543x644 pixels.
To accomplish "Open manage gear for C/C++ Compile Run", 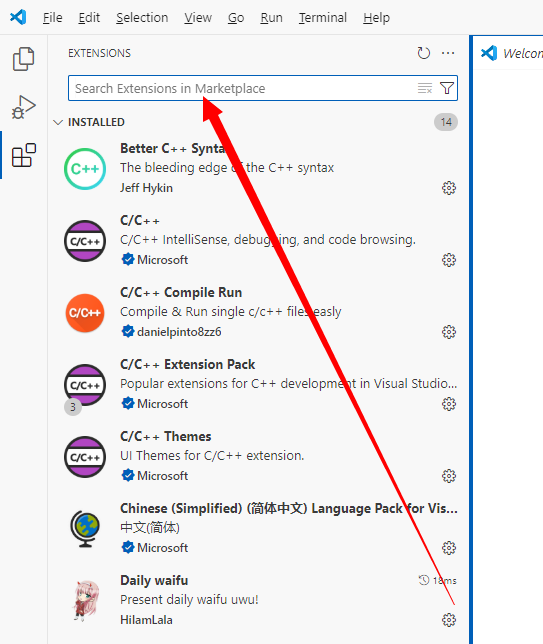I will pos(449,332).
